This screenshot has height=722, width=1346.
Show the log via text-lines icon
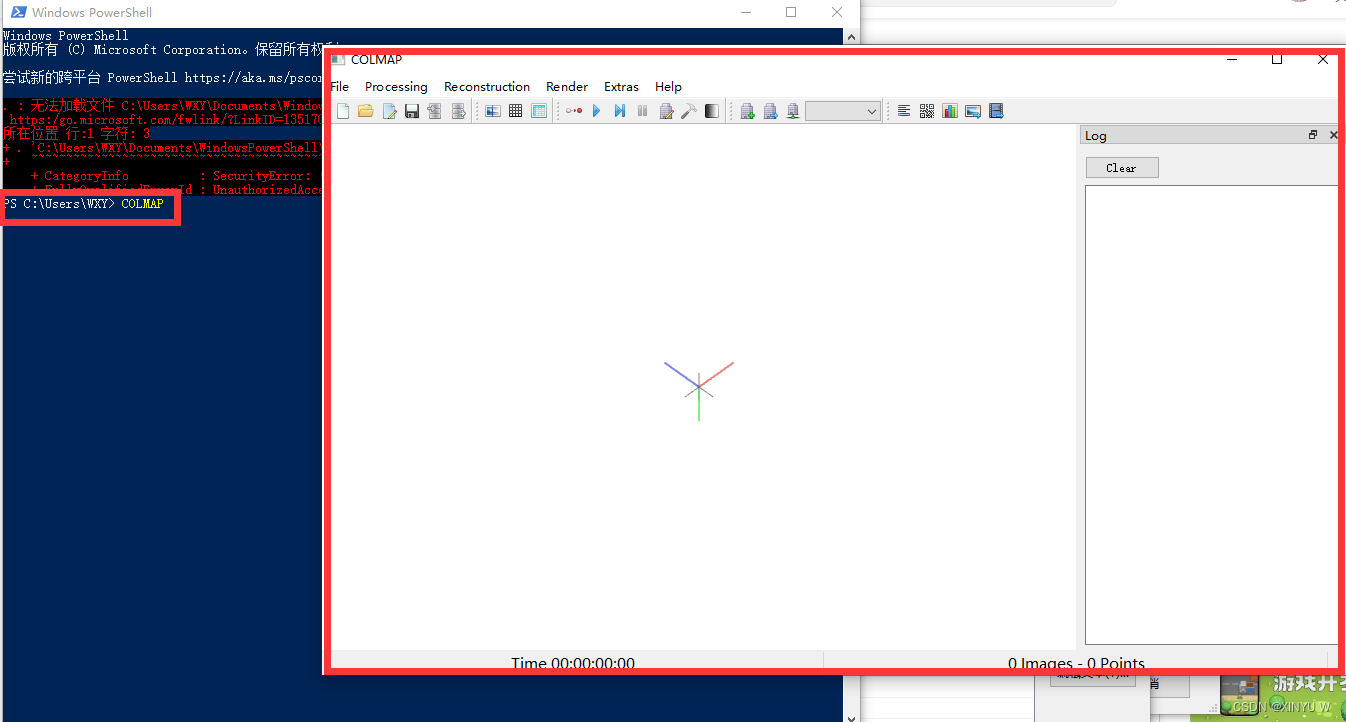pyautogui.click(x=904, y=111)
